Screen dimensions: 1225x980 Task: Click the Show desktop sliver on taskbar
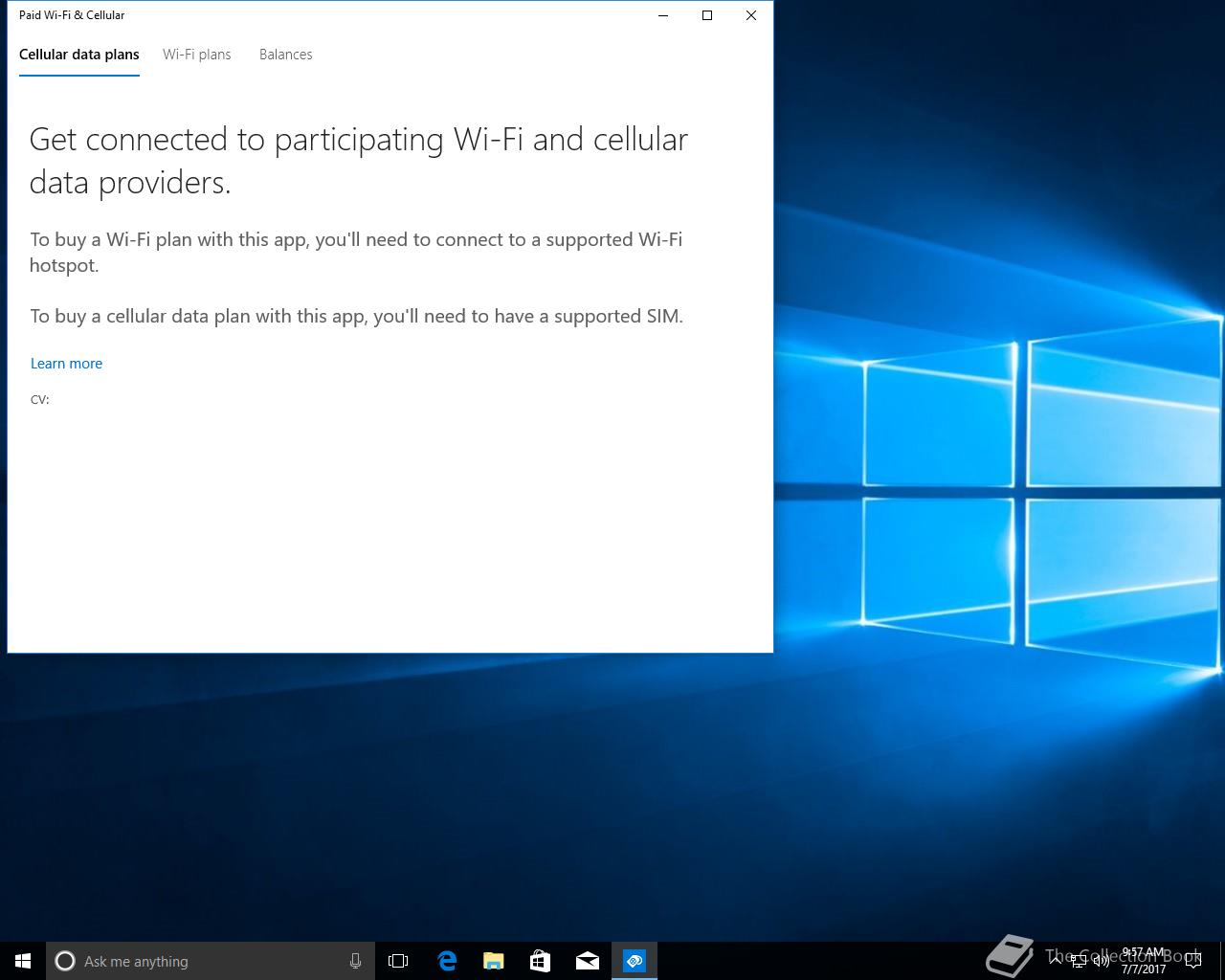[1221, 961]
